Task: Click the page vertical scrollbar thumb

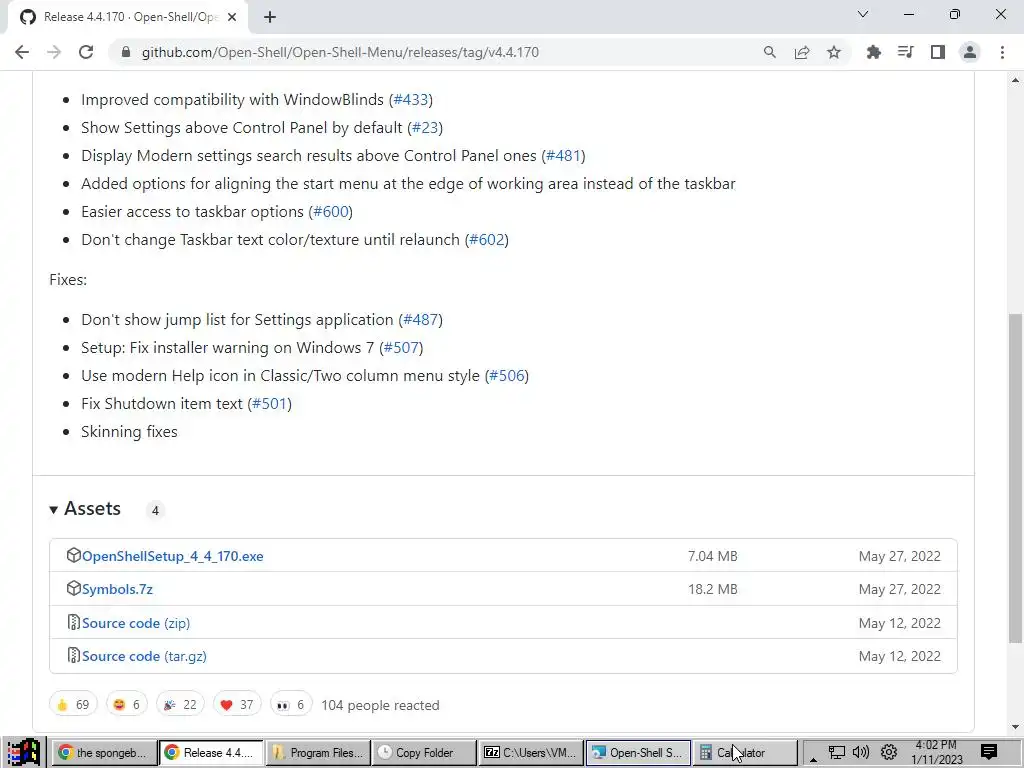Action: 1015,478
